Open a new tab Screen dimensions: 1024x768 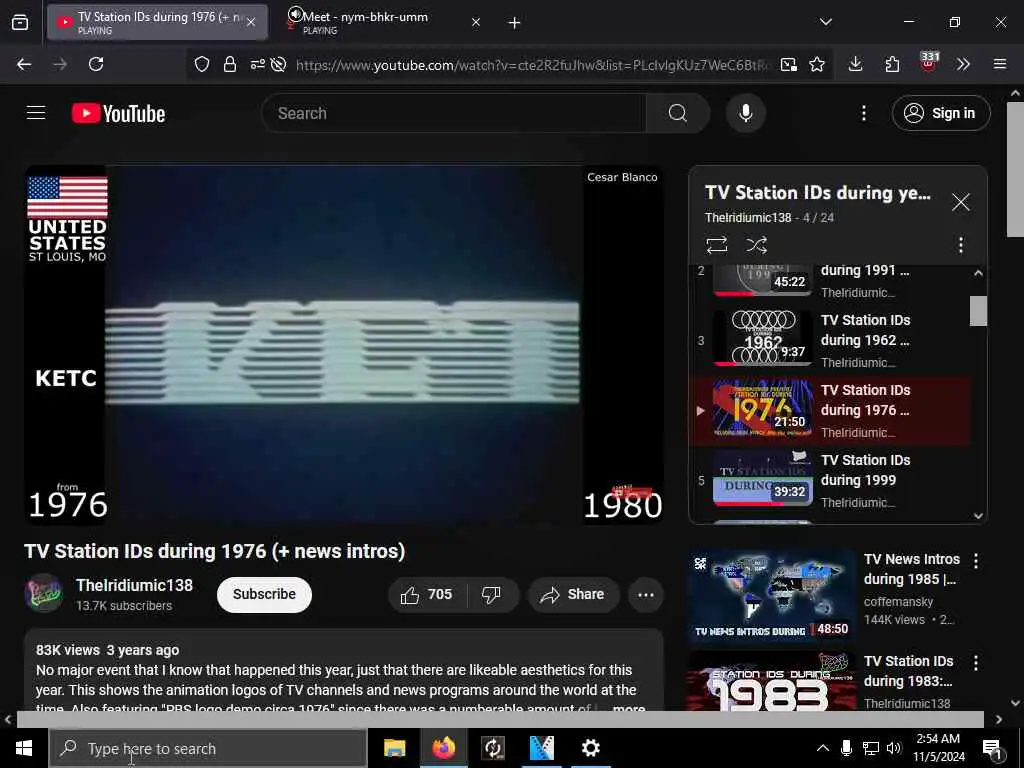515,23
